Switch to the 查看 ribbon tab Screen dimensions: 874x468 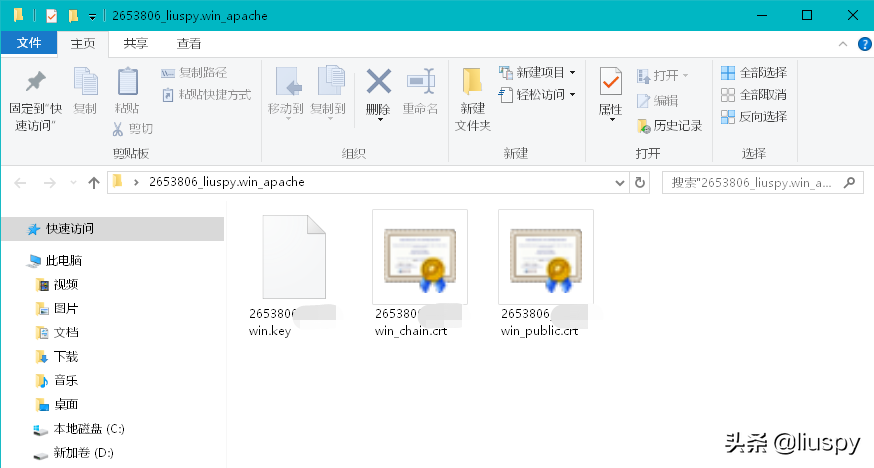pyautogui.click(x=189, y=43)
